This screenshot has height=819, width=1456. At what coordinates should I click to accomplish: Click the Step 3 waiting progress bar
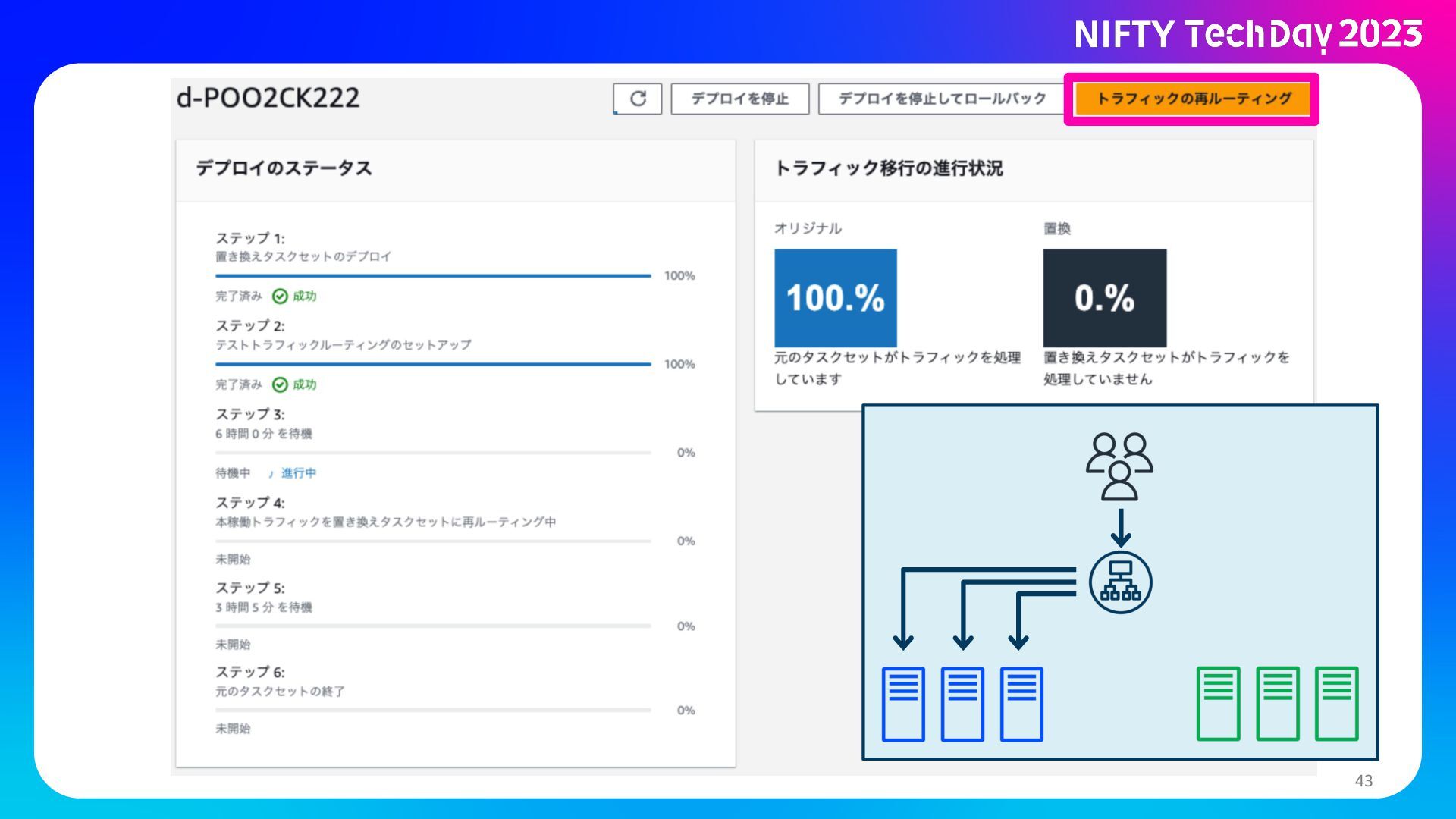[433, 453]
